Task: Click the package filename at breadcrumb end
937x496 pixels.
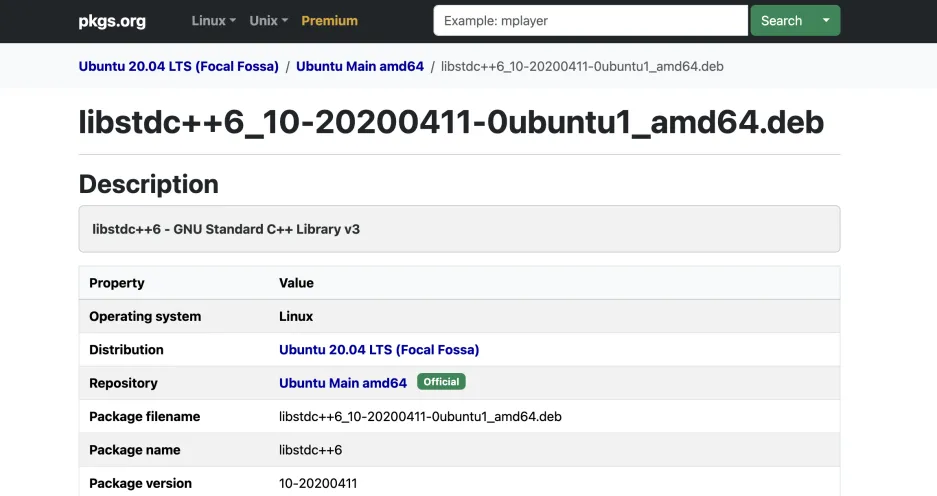Action: click(x=582, y=66)
